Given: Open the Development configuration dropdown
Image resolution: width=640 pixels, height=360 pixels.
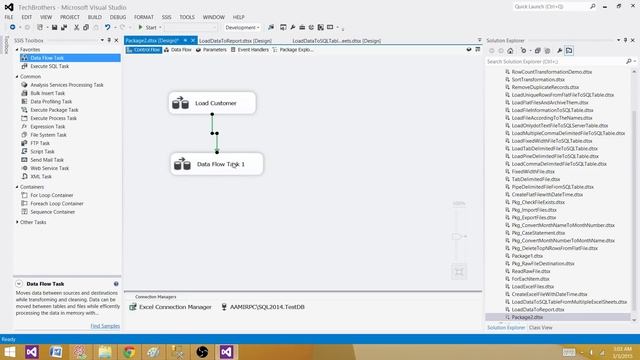Looking at the screenshot, I should [242, 27].
